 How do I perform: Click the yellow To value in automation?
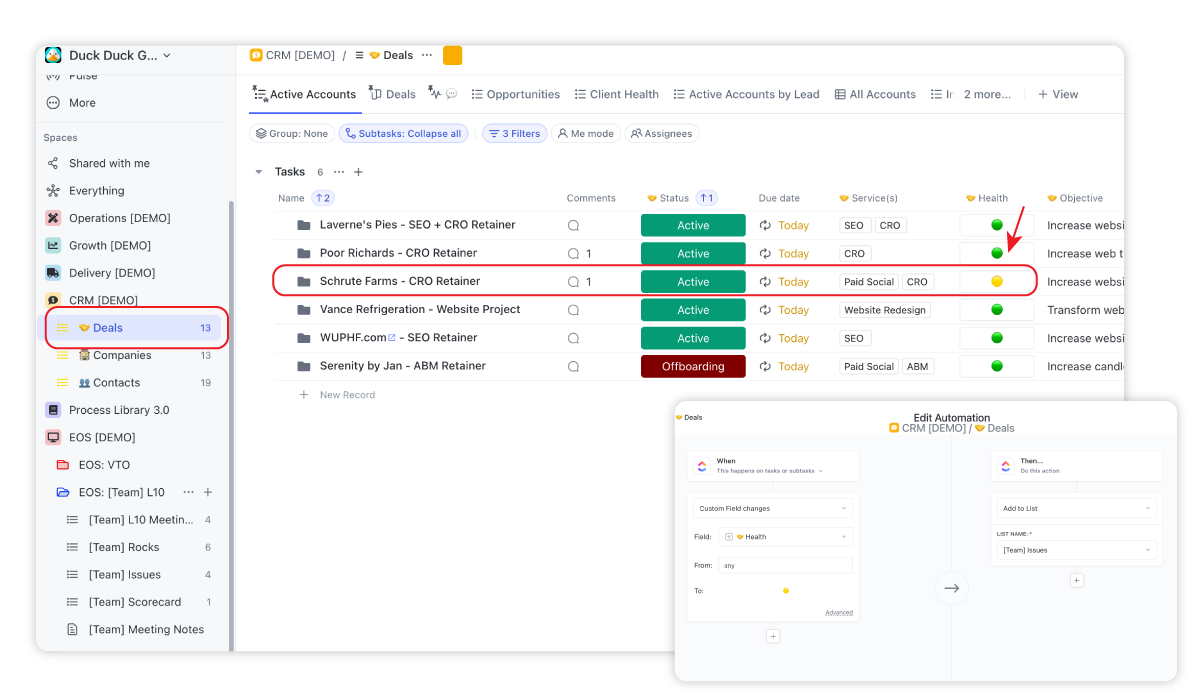coord(786,591)
